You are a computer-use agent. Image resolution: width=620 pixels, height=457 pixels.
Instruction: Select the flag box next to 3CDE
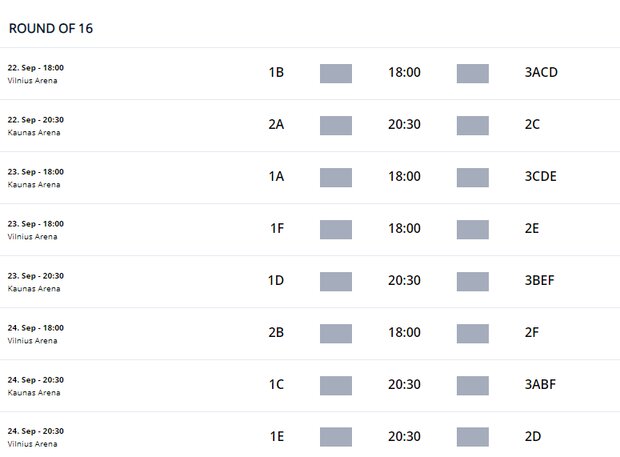click(472, 177)
